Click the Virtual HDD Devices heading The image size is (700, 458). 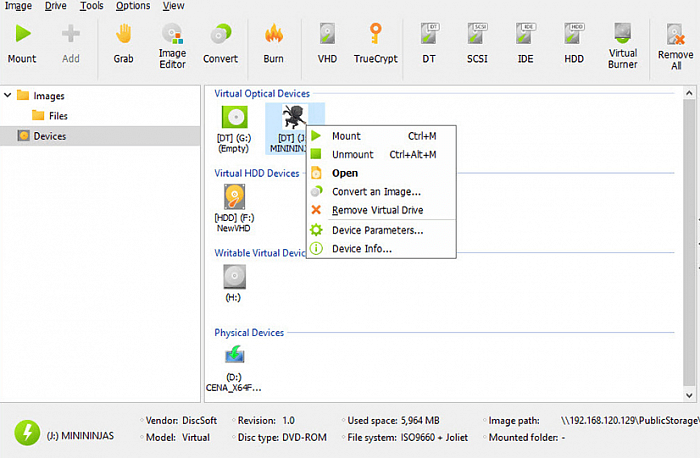pyautogui.click(x=257, y=173)
